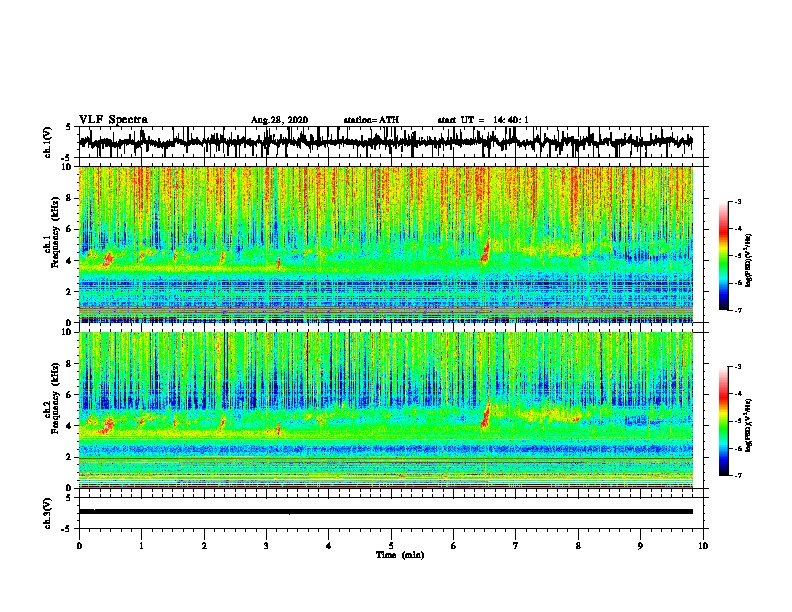Click the ch.1 voltage waveform trace
792x612 pixels.
385,142
